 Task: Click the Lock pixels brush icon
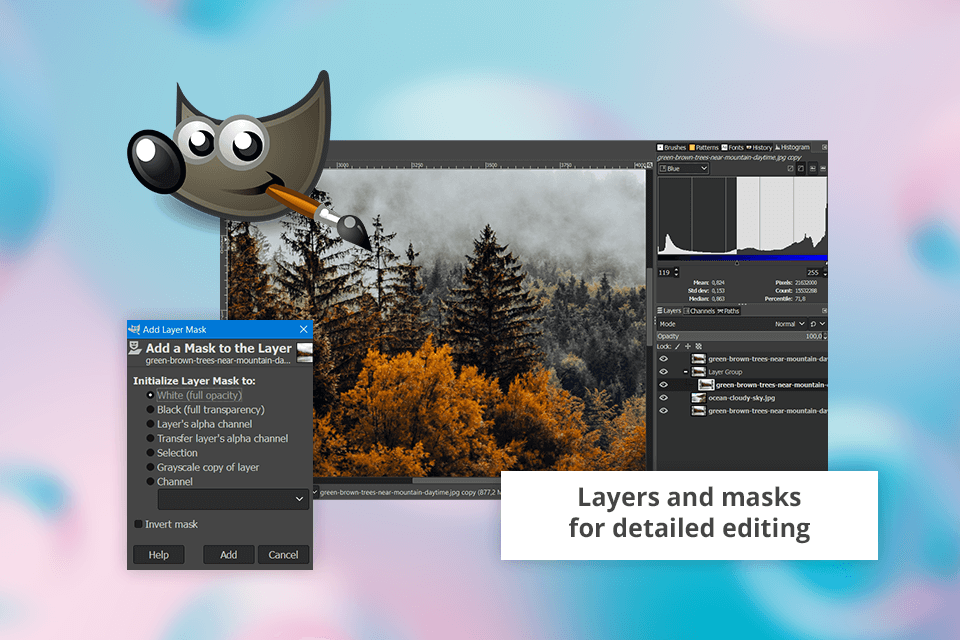[x=677, y=347]
